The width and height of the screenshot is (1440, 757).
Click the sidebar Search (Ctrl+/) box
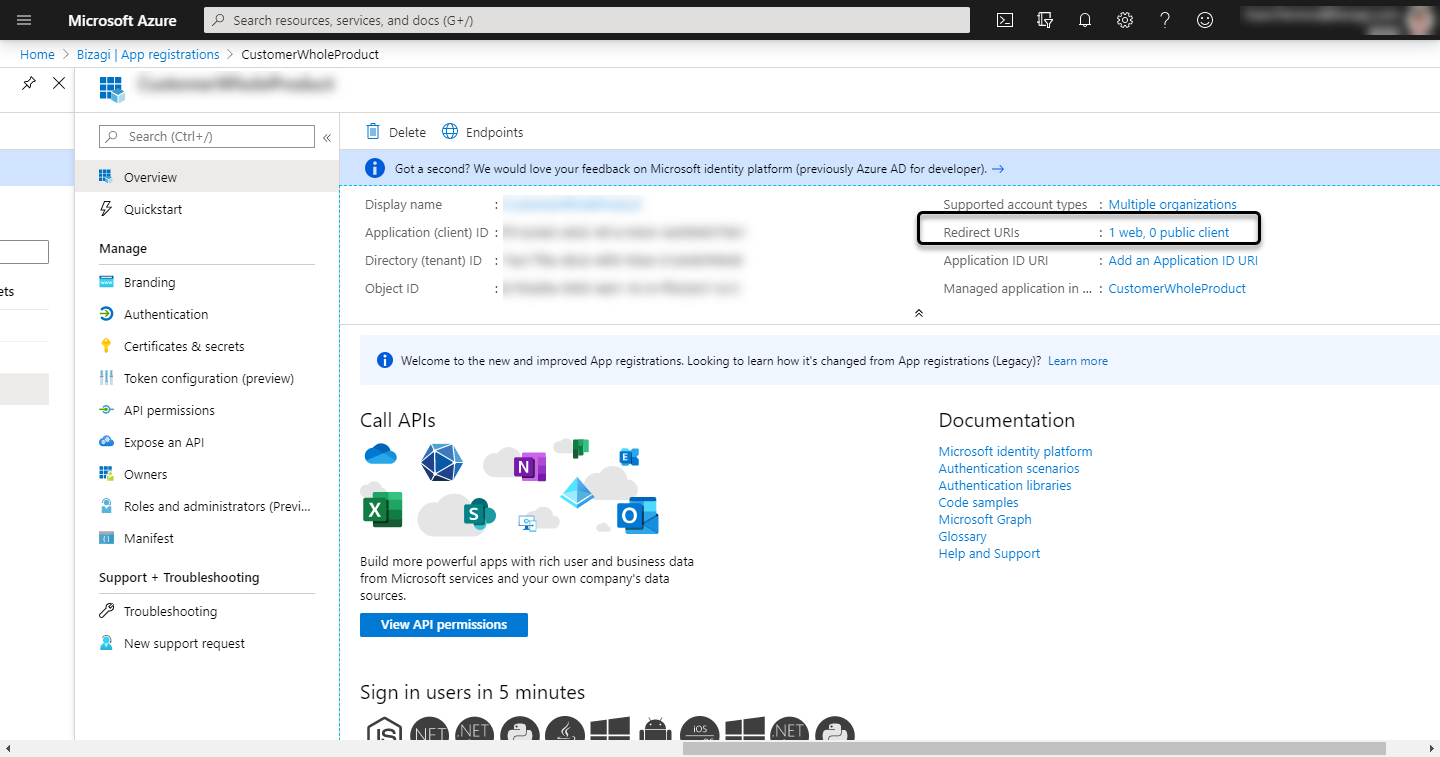tap(207, 137)
